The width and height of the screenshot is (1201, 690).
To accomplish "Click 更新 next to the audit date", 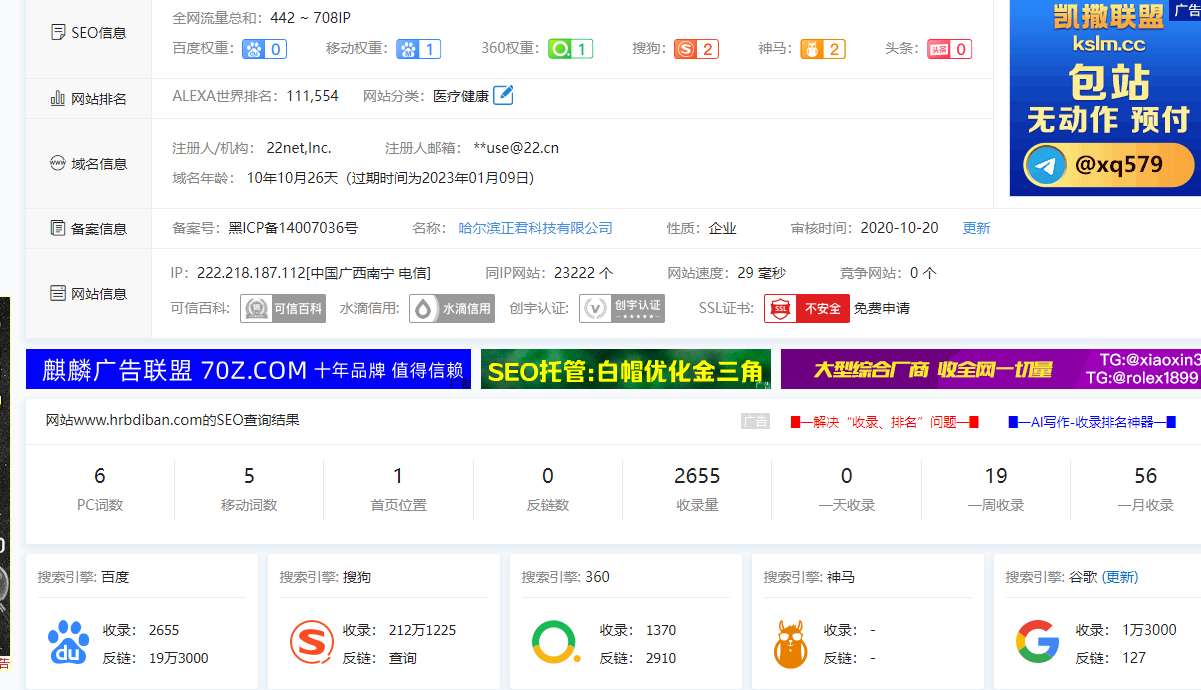I will (976, 228).
